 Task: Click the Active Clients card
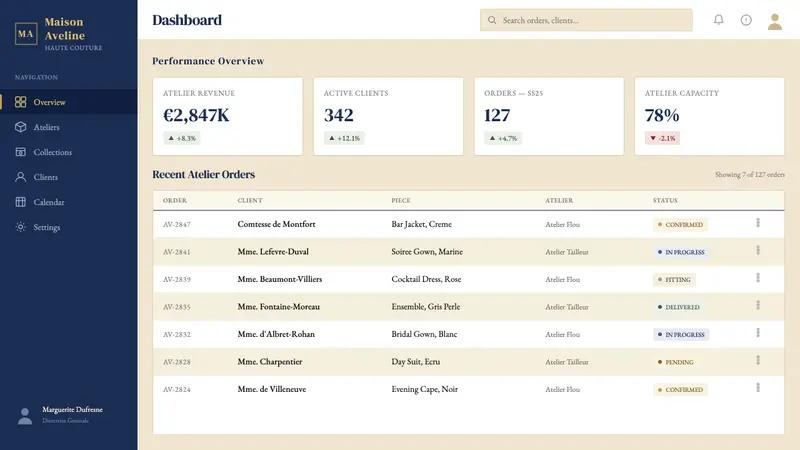pos(388,116)
